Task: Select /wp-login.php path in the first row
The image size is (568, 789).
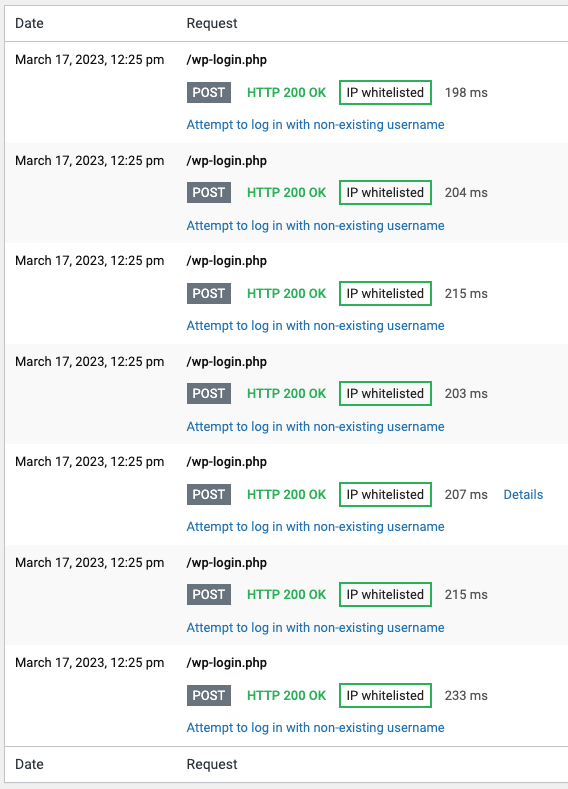Action: (227, 60)
